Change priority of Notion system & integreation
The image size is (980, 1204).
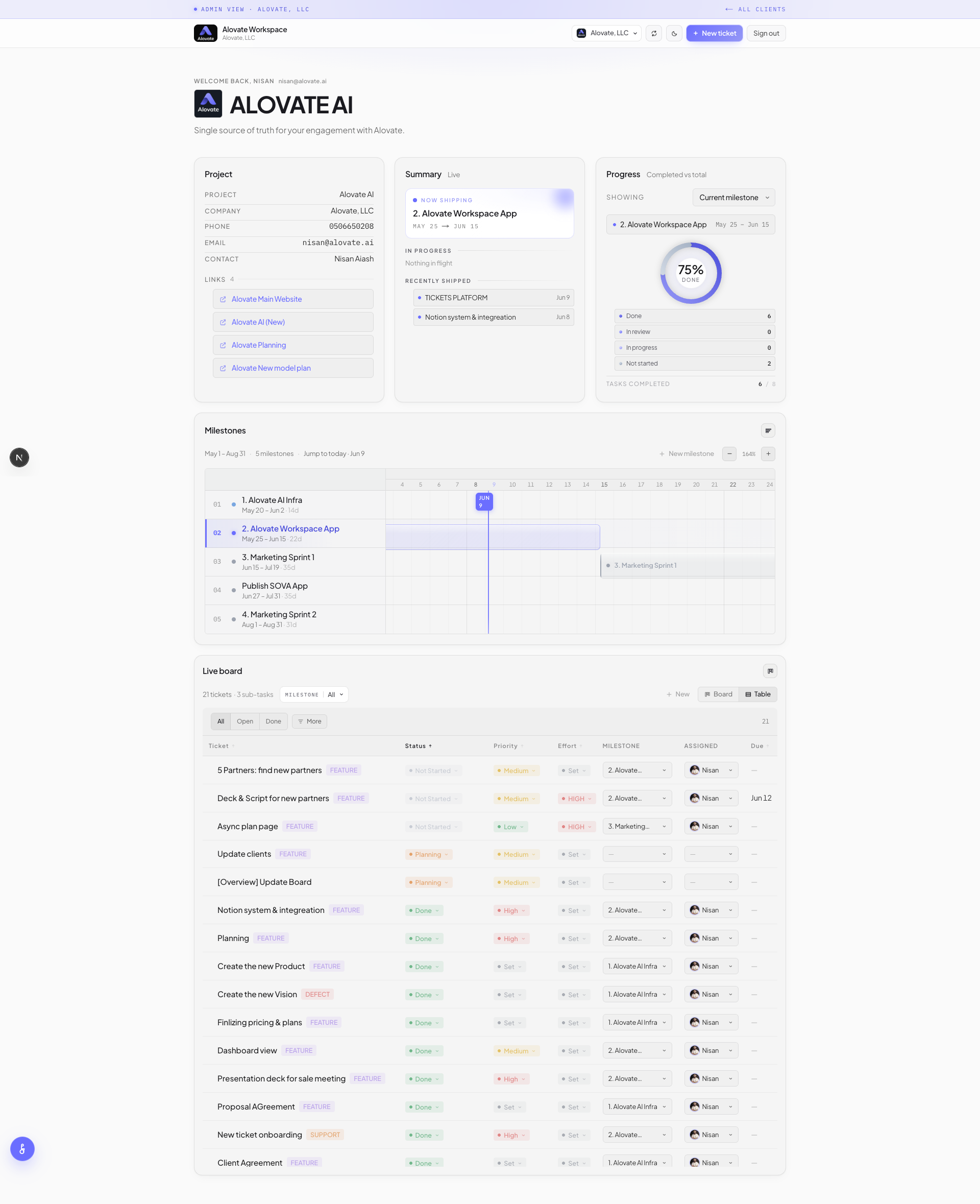[x=512, y=910]
